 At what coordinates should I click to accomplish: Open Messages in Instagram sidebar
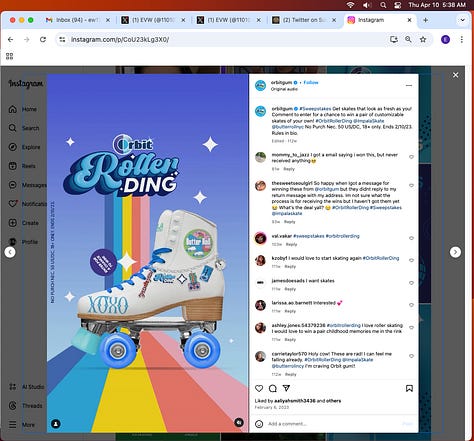[27, 185]
